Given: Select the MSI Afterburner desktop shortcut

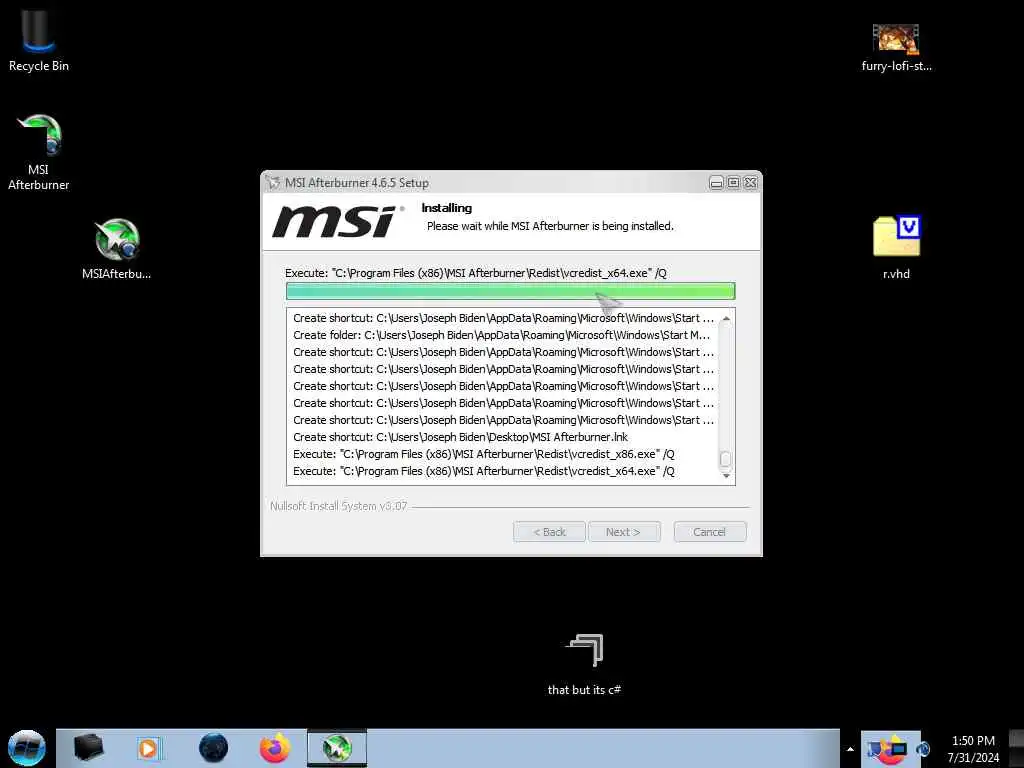Looking at the screenshot, I should (39, 152).
